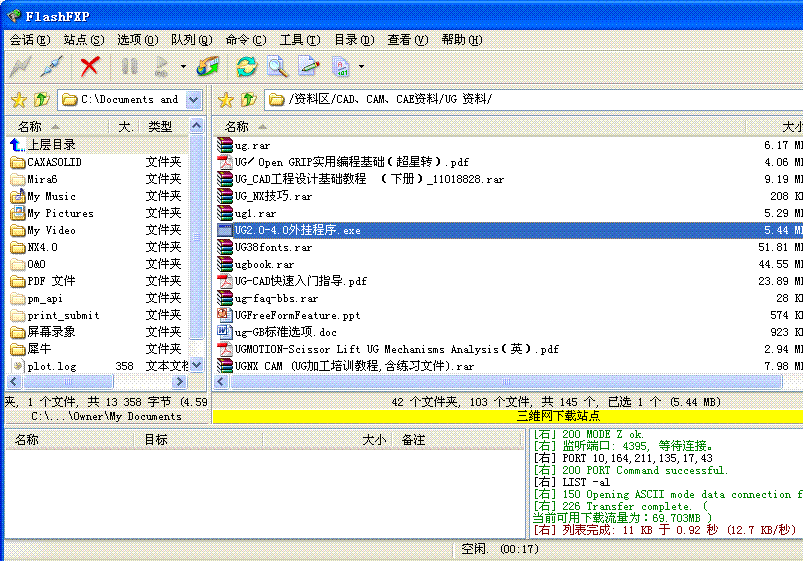The height and width of the screenshot is (561, 803).
Task: Open the transfer queue dropdown arrow
Action: tap(183, 67)
